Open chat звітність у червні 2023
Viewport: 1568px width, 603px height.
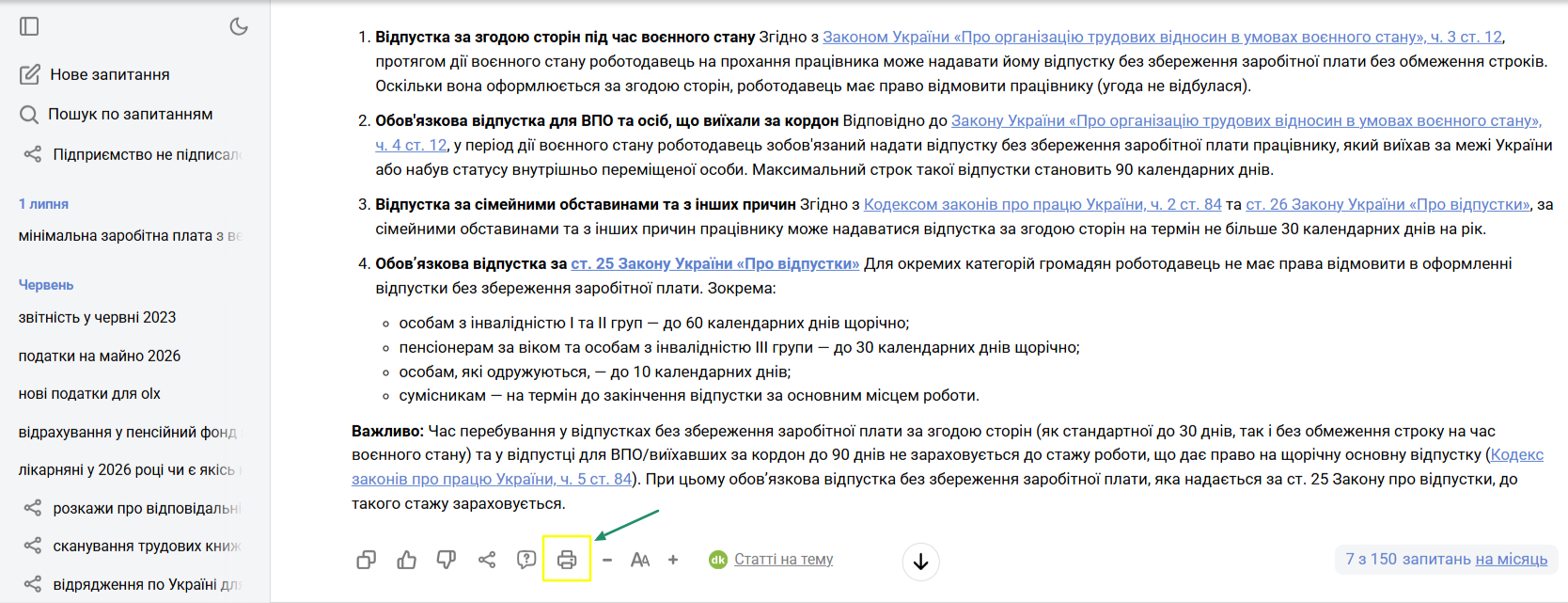point(98,317)
